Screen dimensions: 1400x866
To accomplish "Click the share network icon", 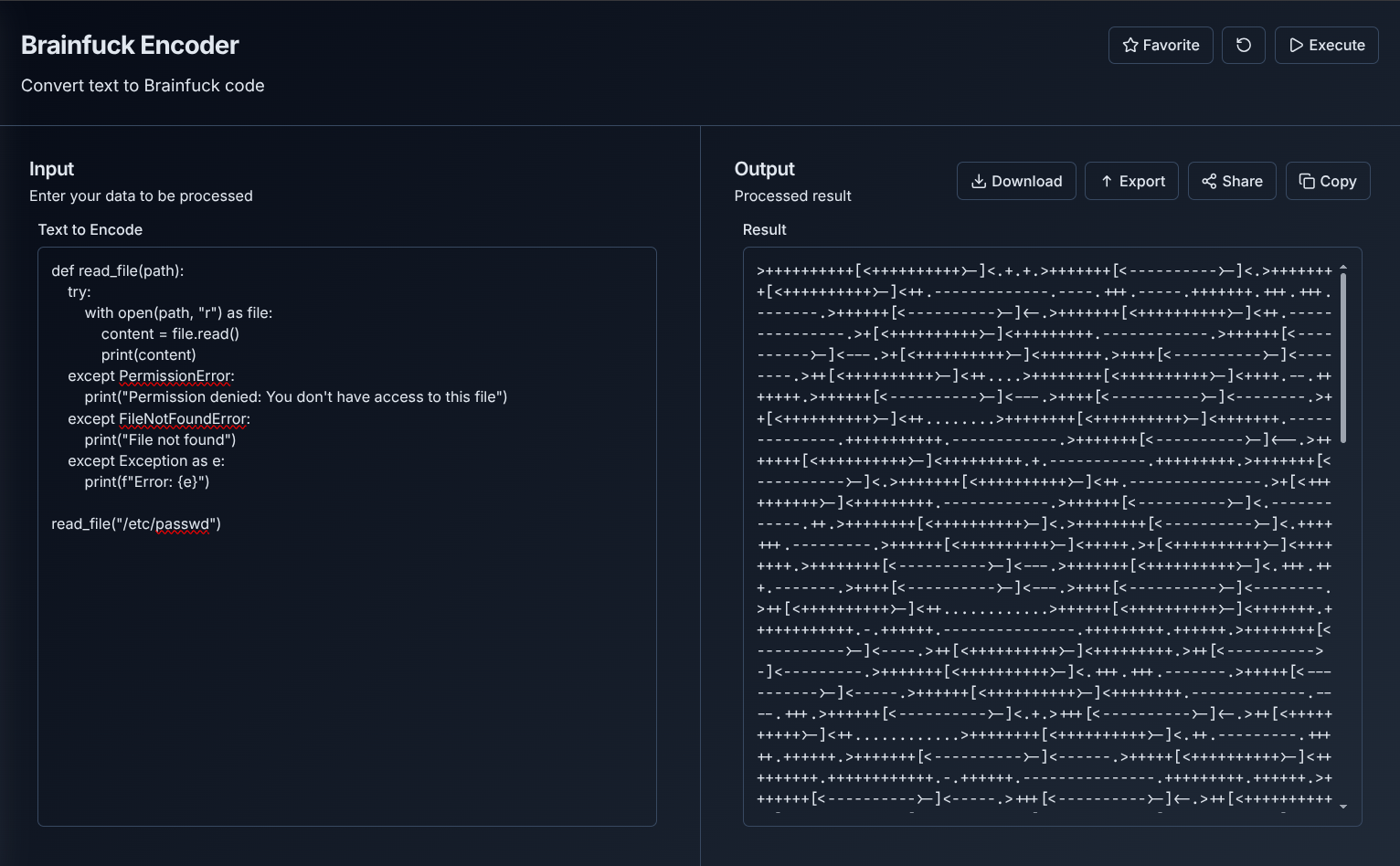I will 1209,181.
